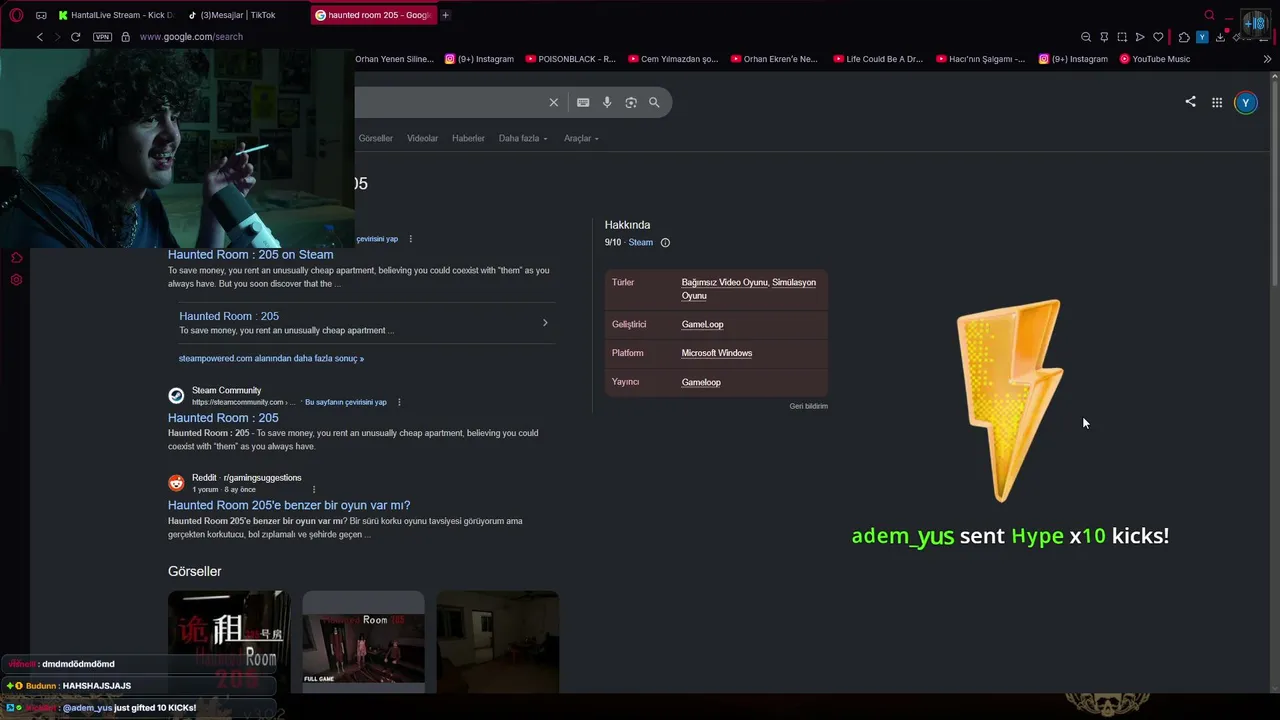Expand sitelink chevron arrow

(545, 322)
